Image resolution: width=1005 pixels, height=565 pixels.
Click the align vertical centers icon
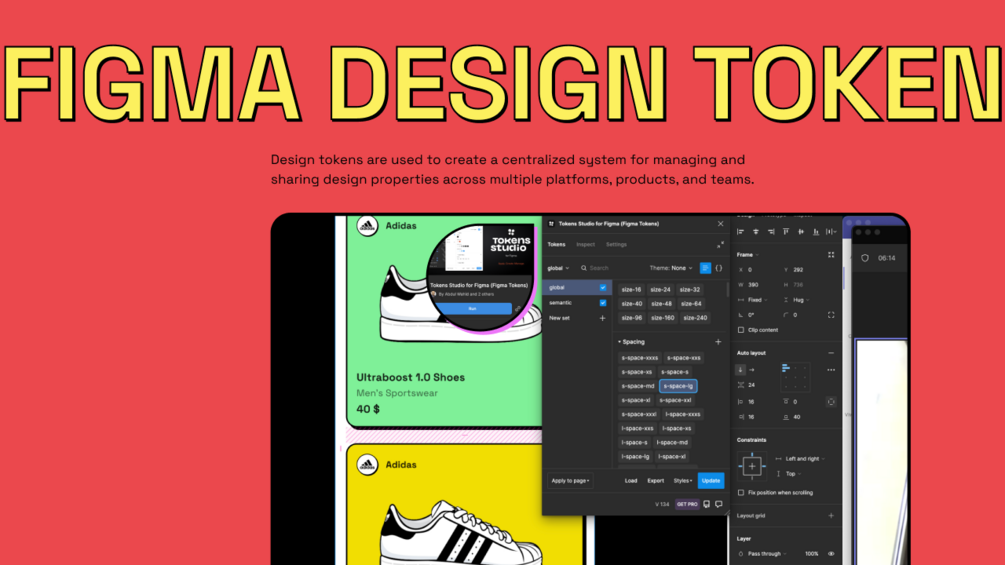click(801, 232)
